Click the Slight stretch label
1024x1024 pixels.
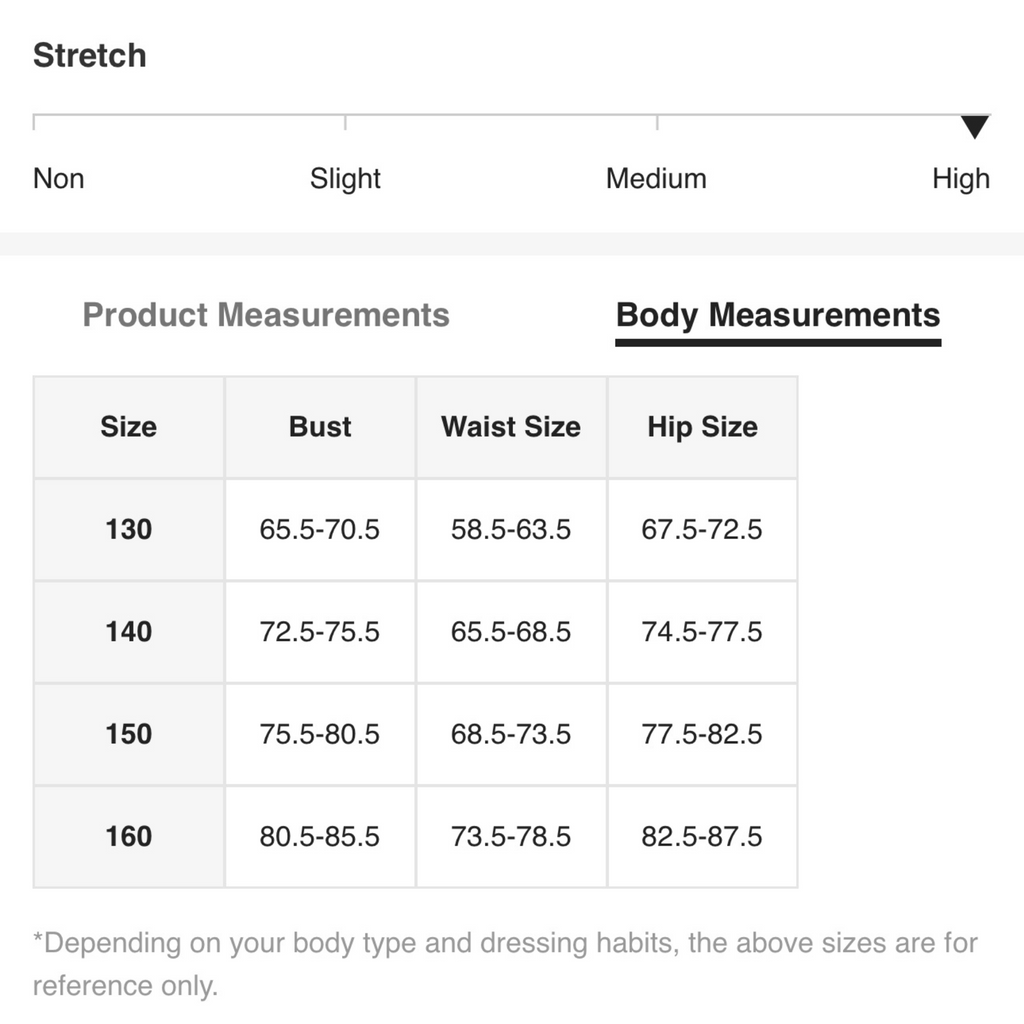coord(345,179)
